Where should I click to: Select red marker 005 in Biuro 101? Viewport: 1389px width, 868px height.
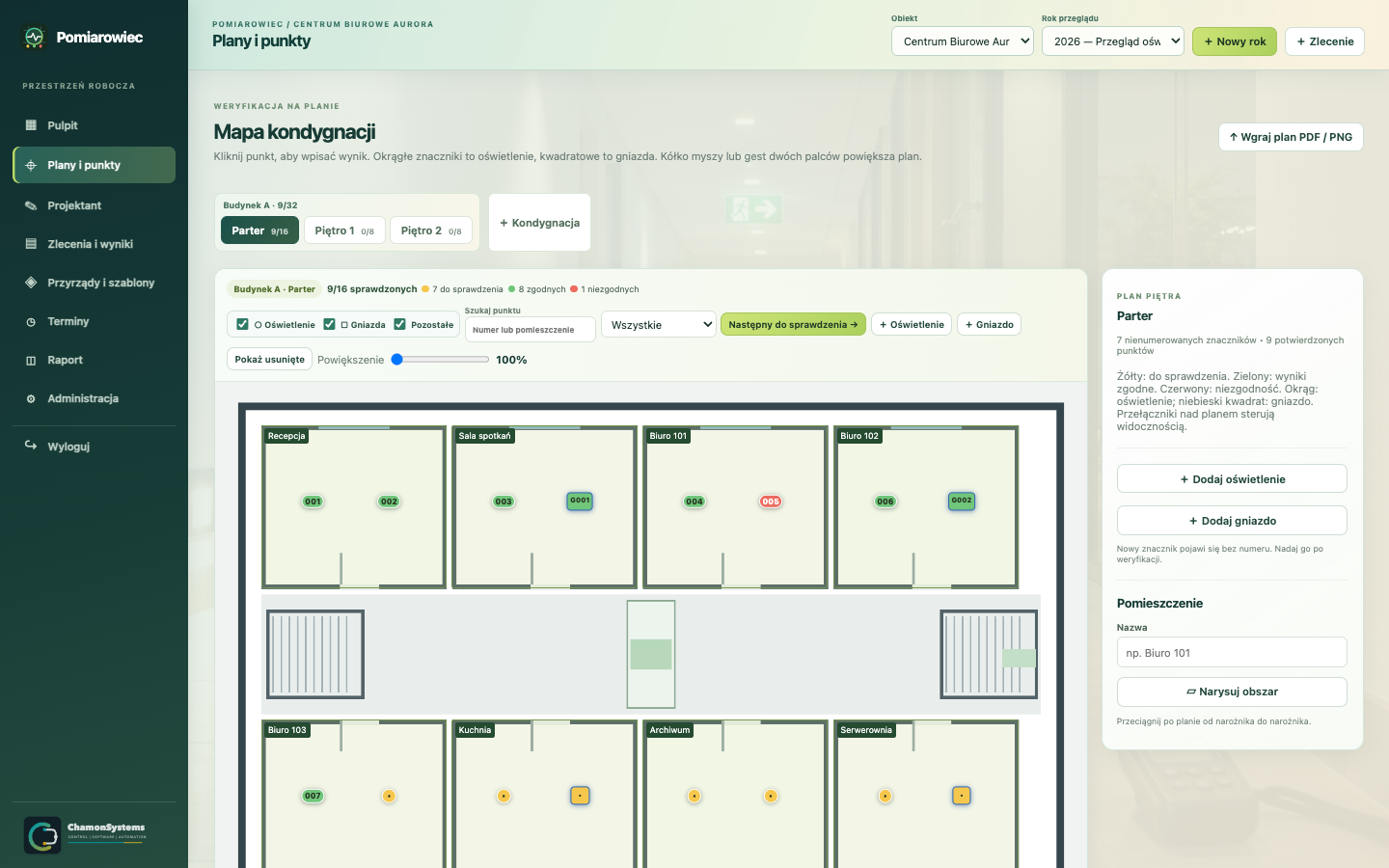tap(771, 502)
